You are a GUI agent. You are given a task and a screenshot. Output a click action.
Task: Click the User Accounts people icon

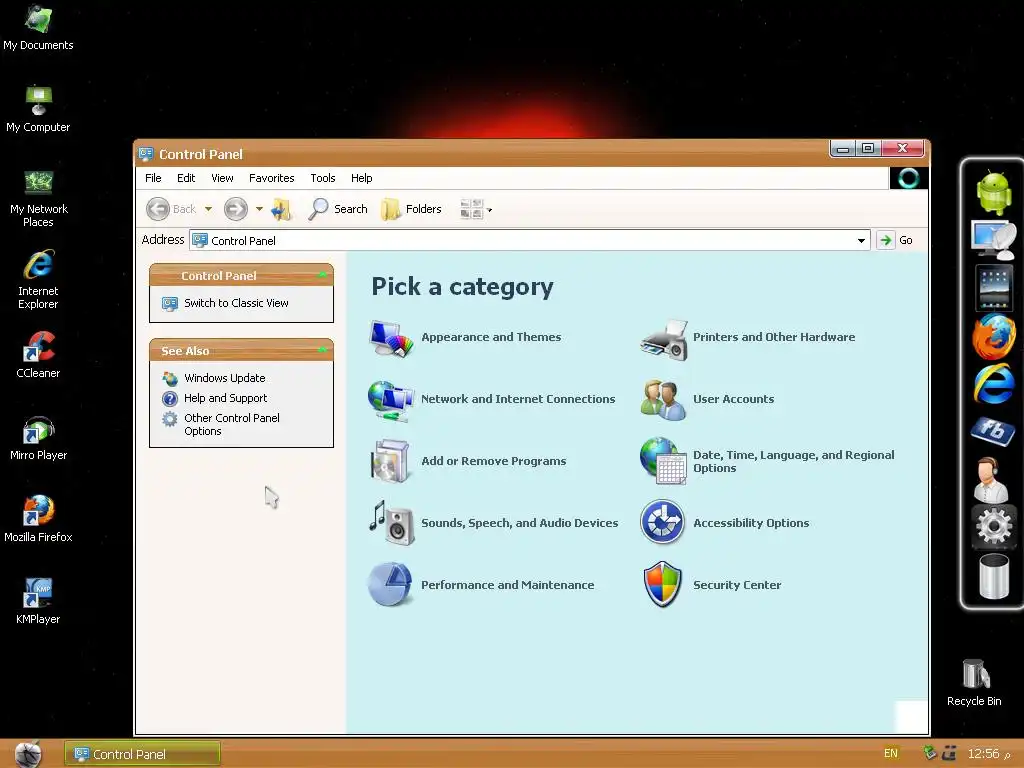click(663, 400)
